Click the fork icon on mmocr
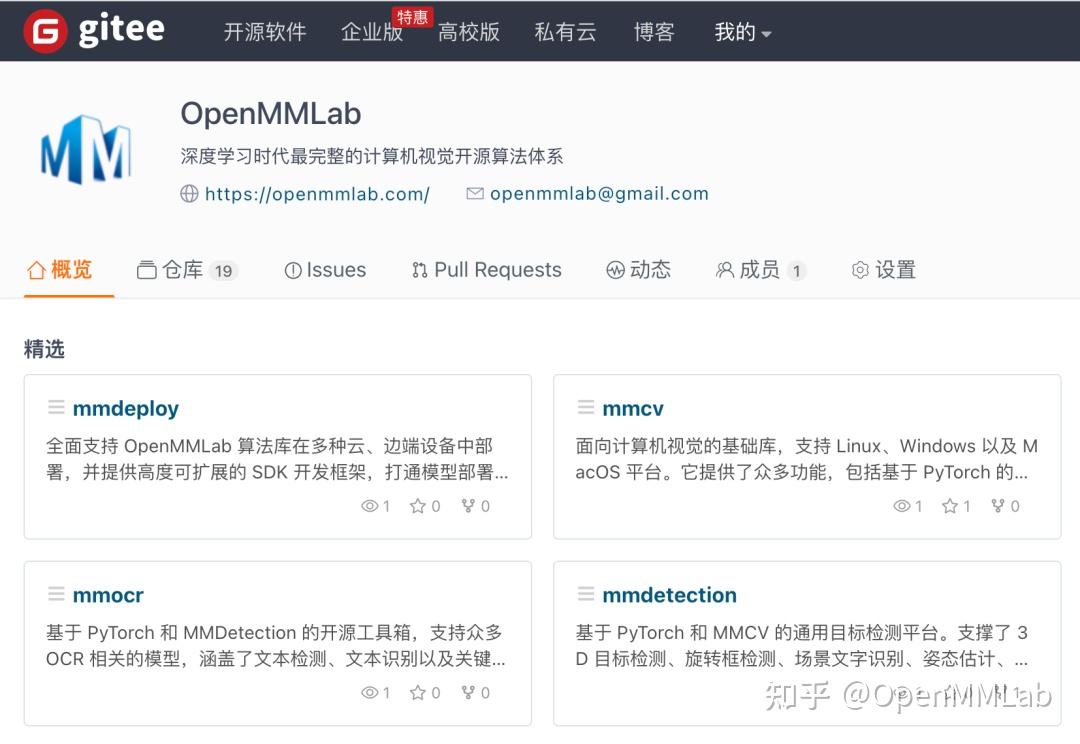The width and height of the screenshot is (1080, 744). 468,692
